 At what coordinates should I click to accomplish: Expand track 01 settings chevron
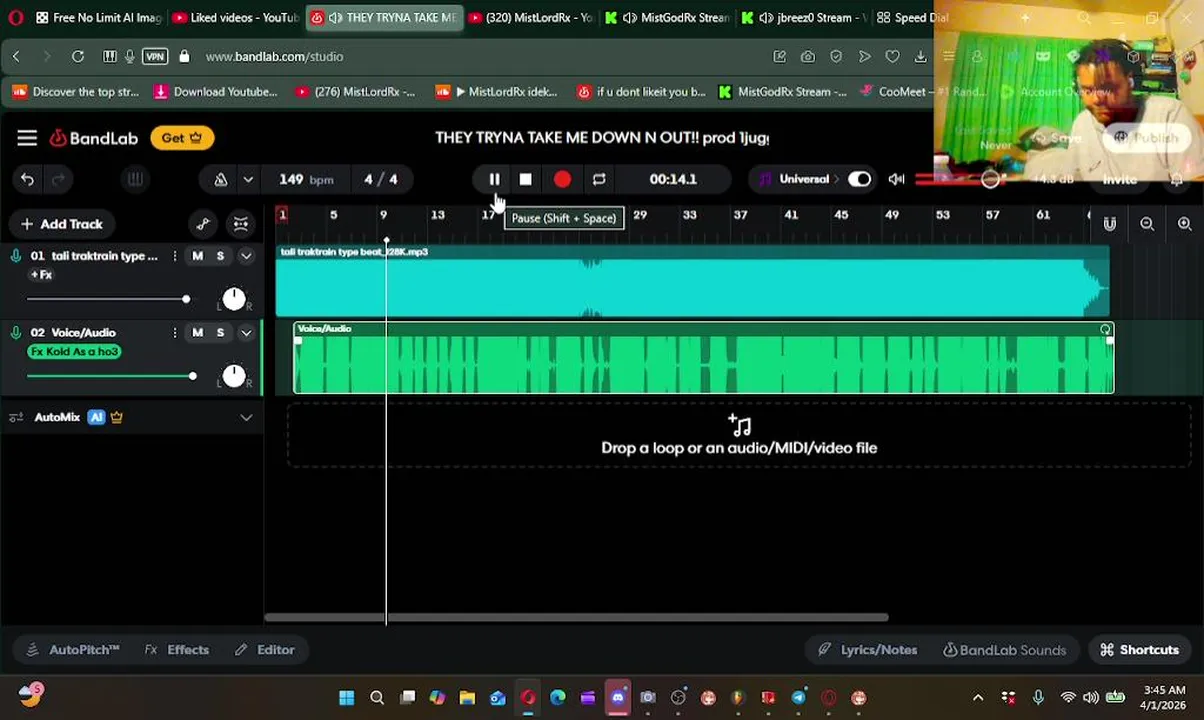coord(246,256)
